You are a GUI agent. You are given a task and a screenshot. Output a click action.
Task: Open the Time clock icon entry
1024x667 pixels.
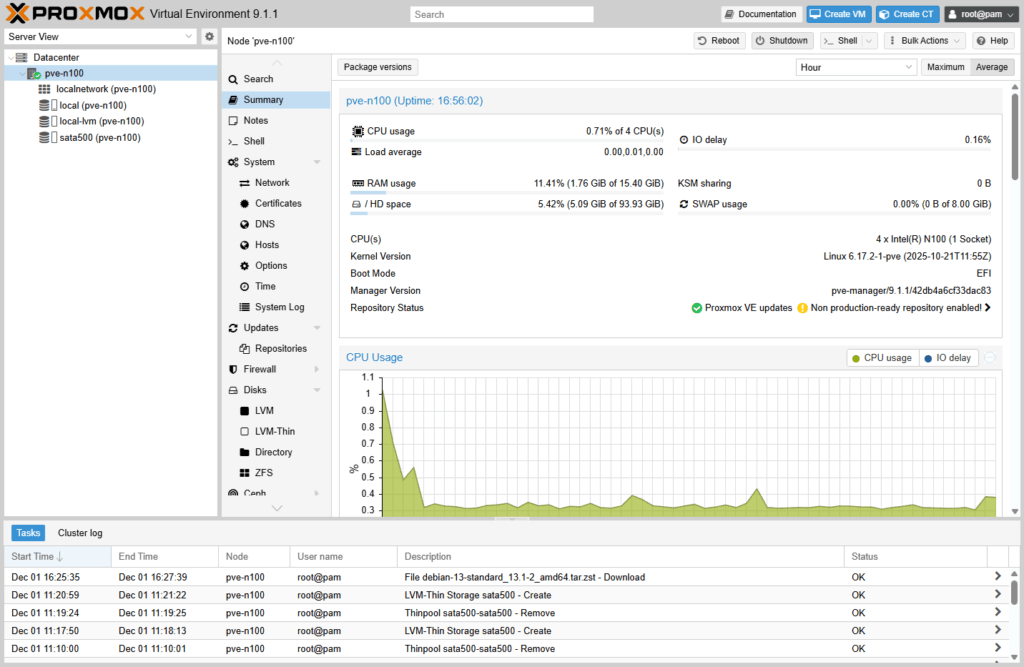[245, 287]
